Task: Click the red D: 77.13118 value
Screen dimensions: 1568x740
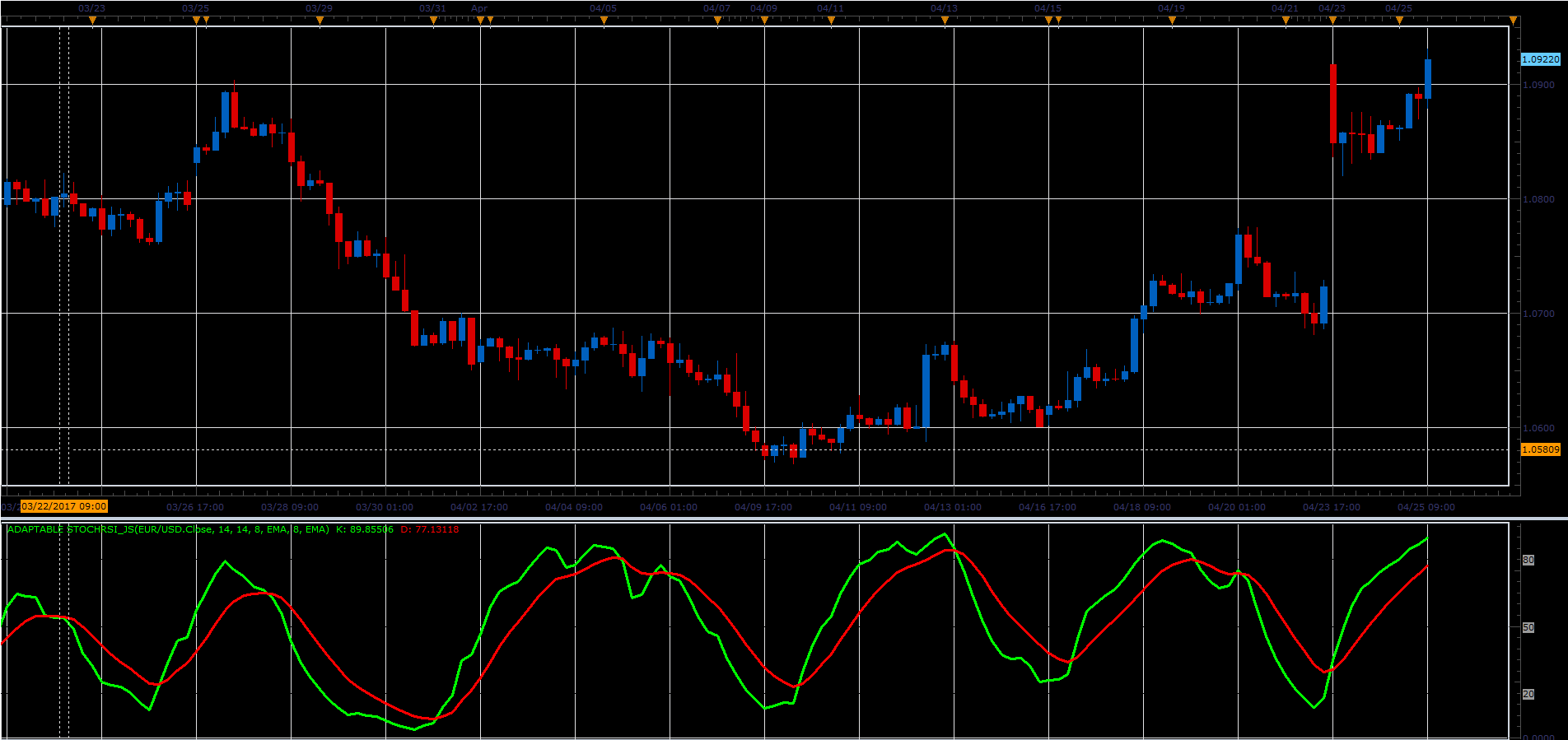Action: 430,529
